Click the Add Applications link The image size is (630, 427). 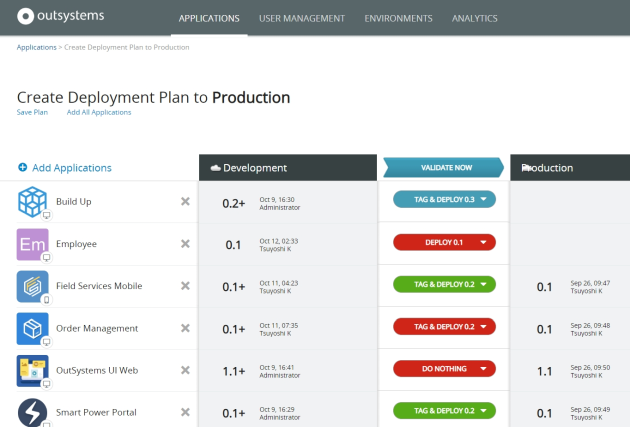pos(72,168)
